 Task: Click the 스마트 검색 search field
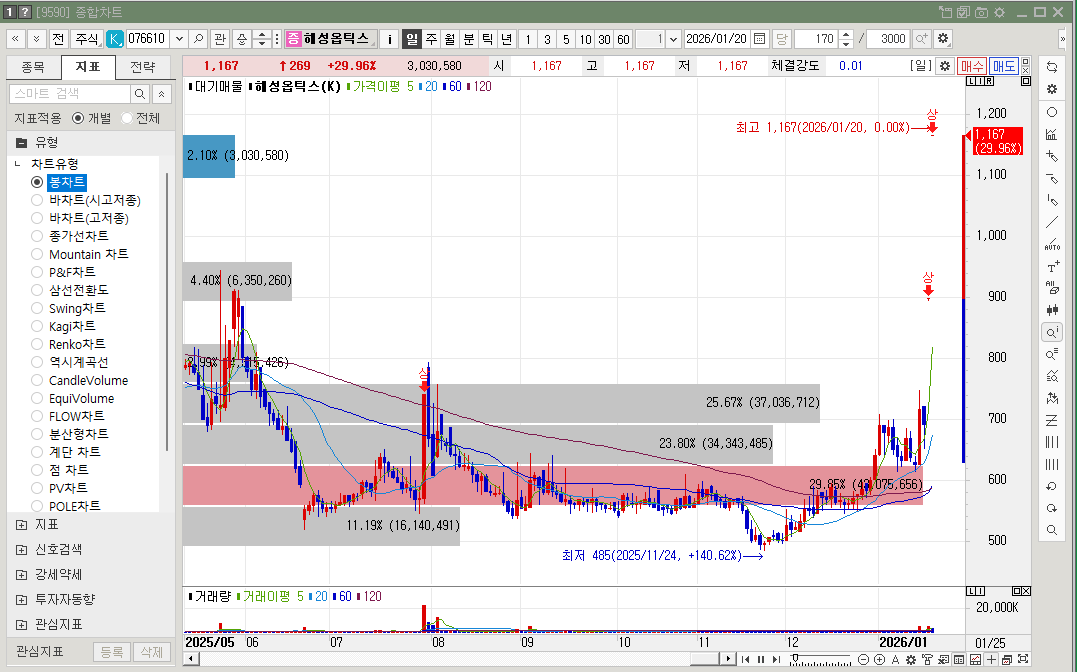(70, 93)
